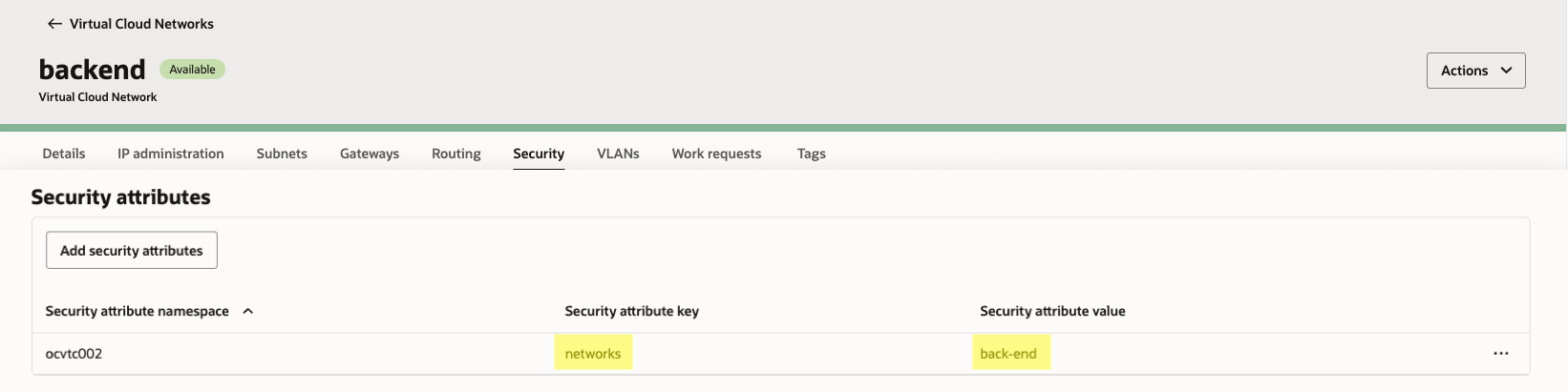The height and width of the screenshot is (392, 1568).
Task: Click the highlighted networks key
Action: 593,354
